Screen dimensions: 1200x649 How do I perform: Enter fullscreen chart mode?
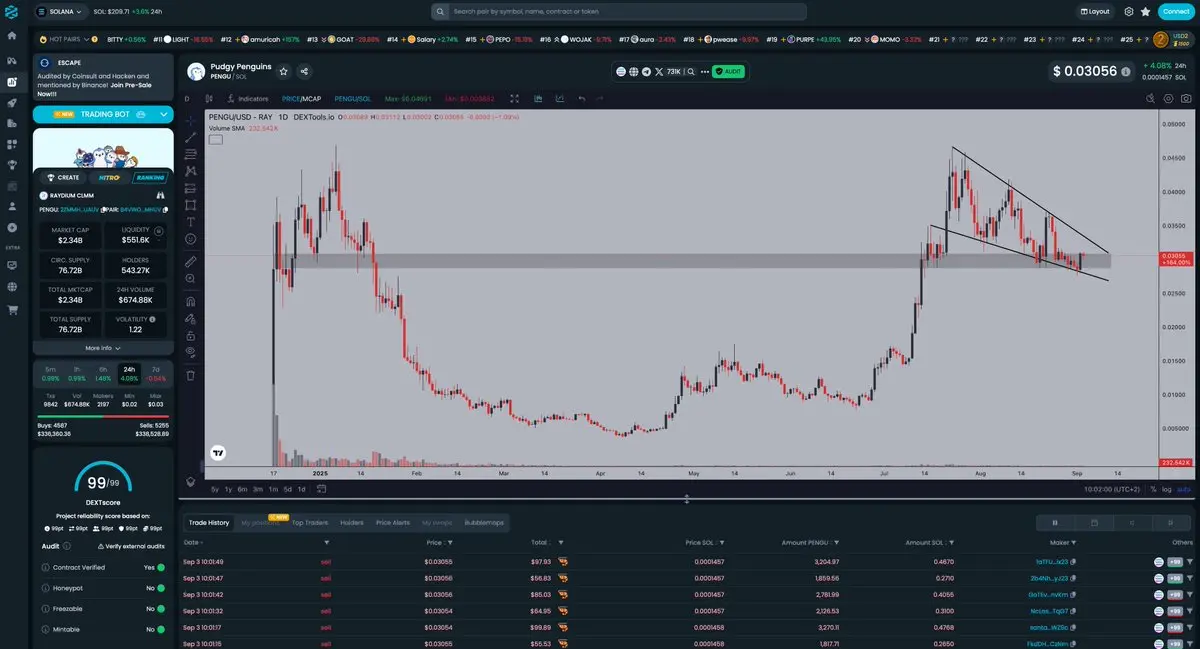514,99
